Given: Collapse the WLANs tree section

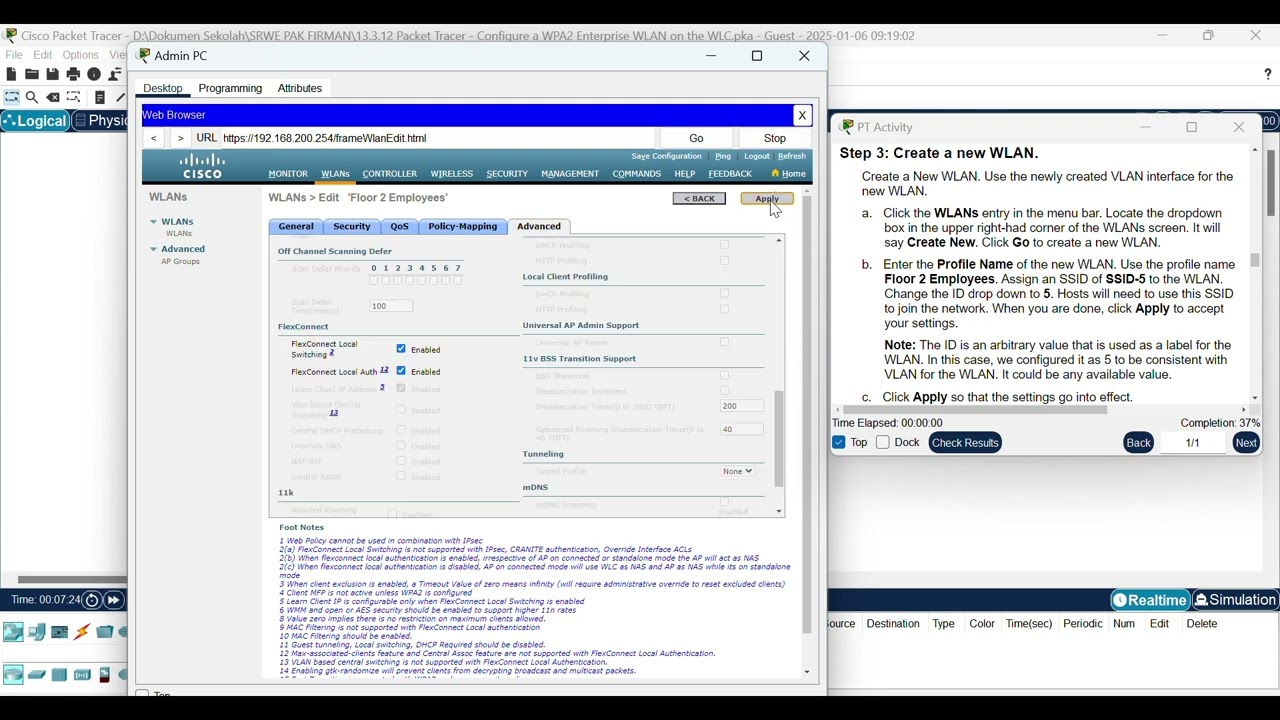Looking at the screenshot, I should pyautogui.click(x=154, y=222).
